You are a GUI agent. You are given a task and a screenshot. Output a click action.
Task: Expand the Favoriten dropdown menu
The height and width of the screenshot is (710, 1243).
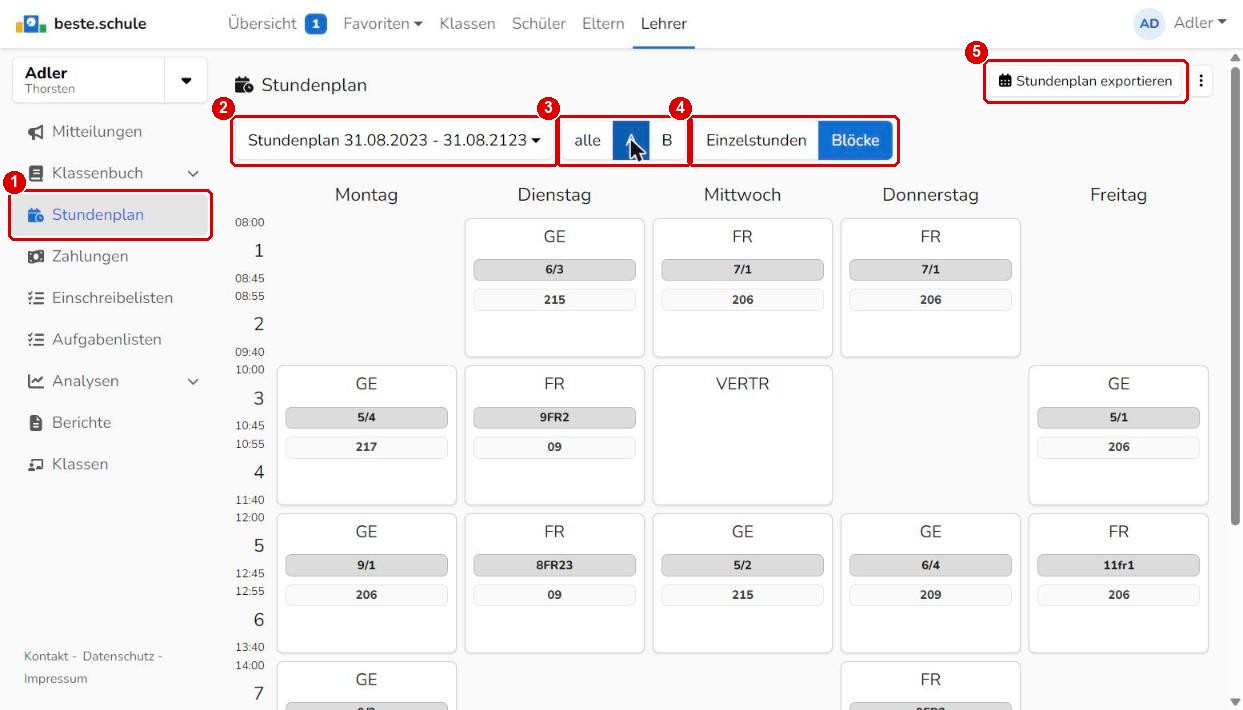(x=383, y=23)
